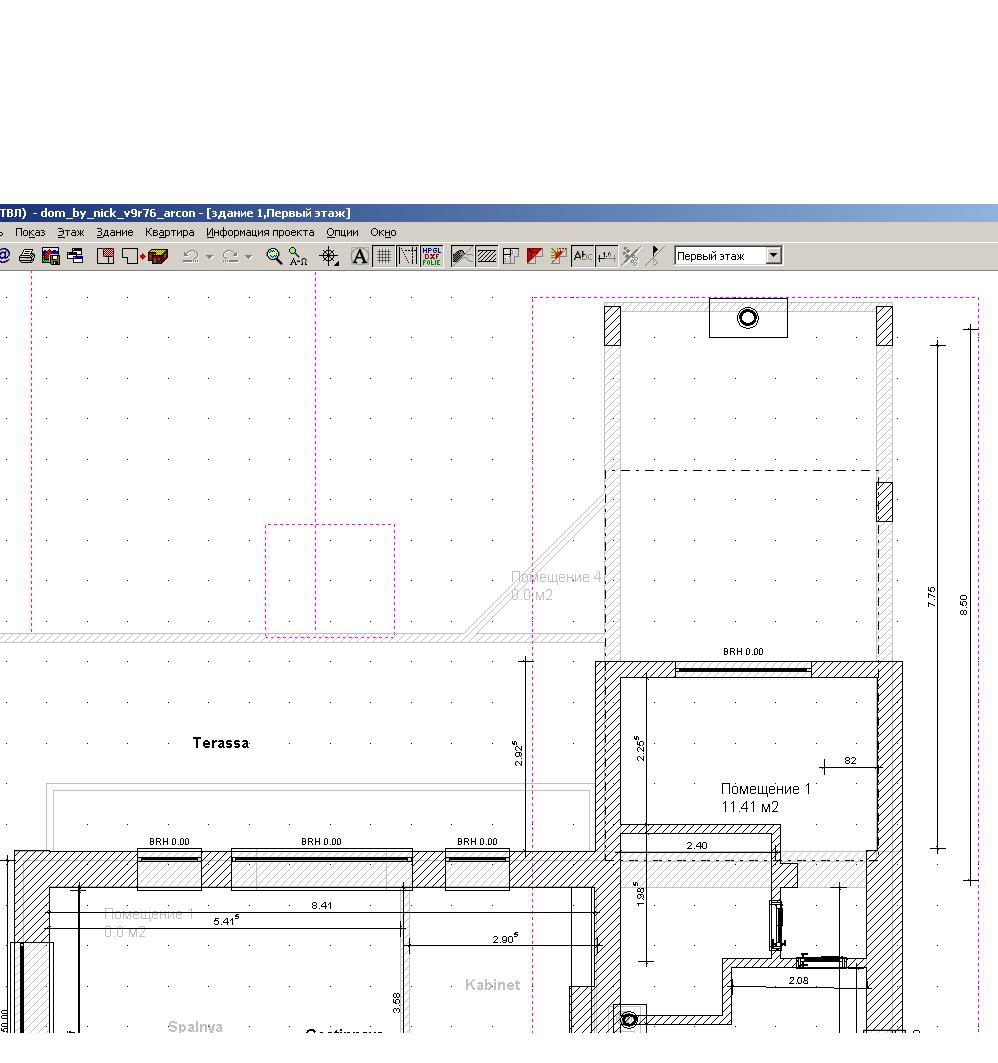Viewport: 998px width, 1063px height.
Task: Click the undo arrow icon
Action: click(191, 256)
